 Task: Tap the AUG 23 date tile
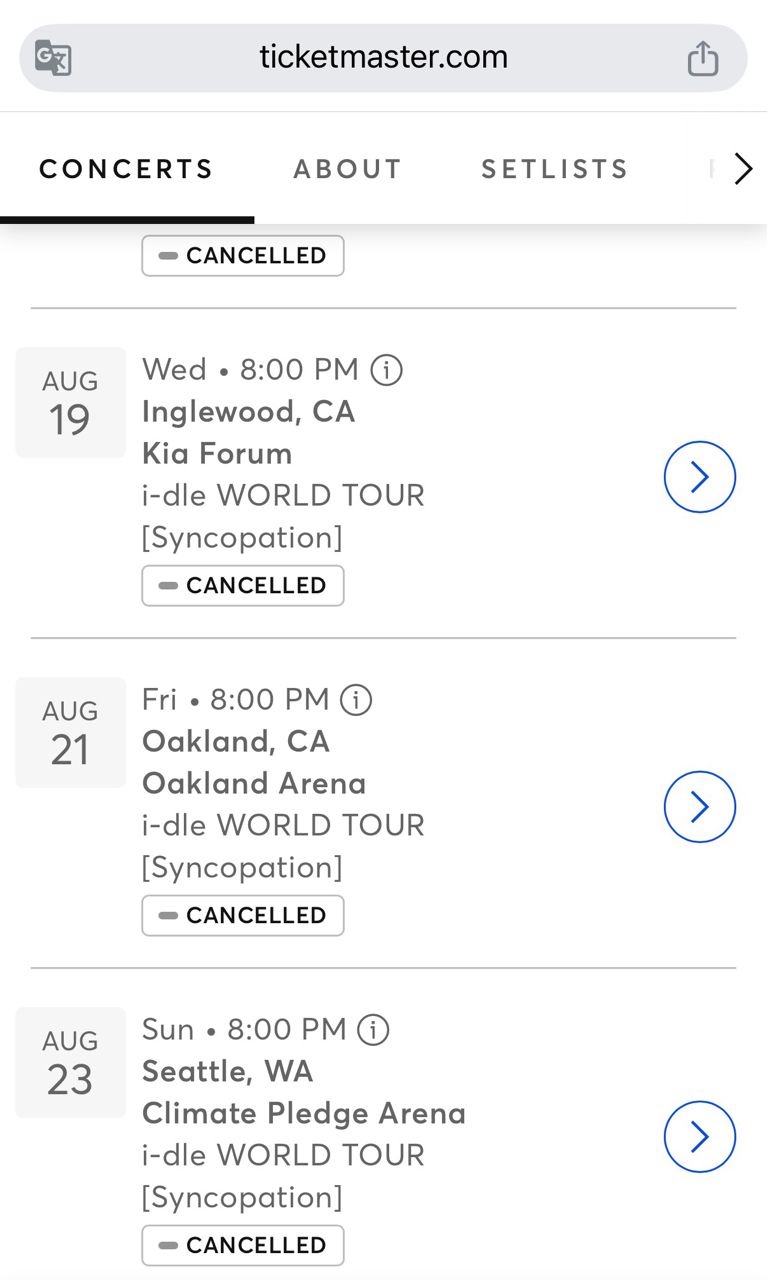tap(70, 1063)
